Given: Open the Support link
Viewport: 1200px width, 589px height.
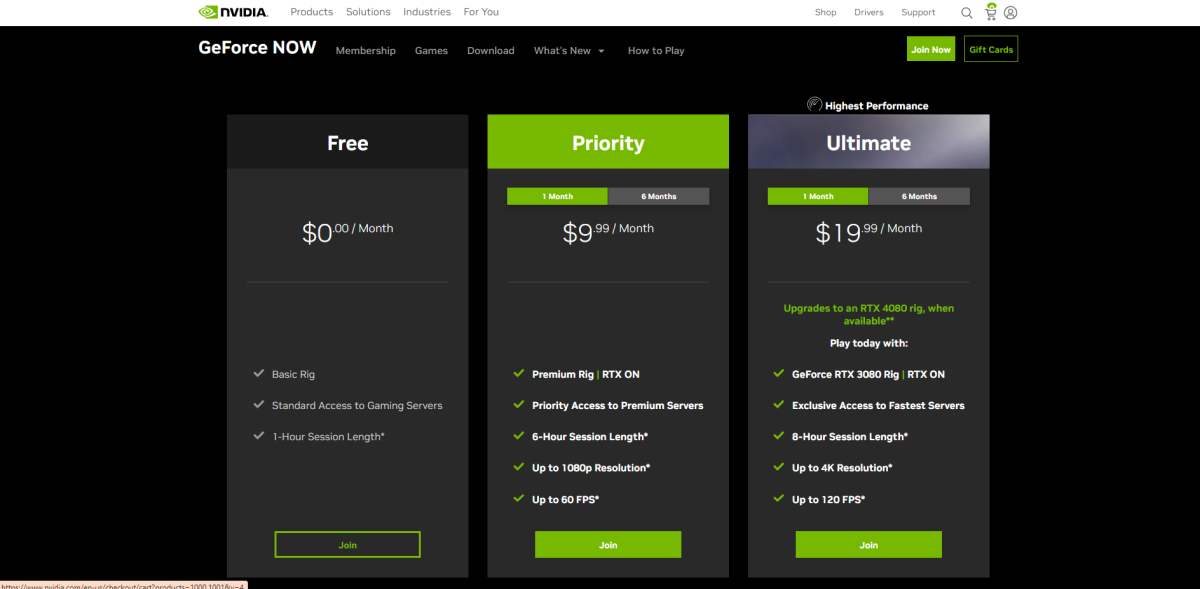Looking at the screenshot, I should [x=918, y=13].
